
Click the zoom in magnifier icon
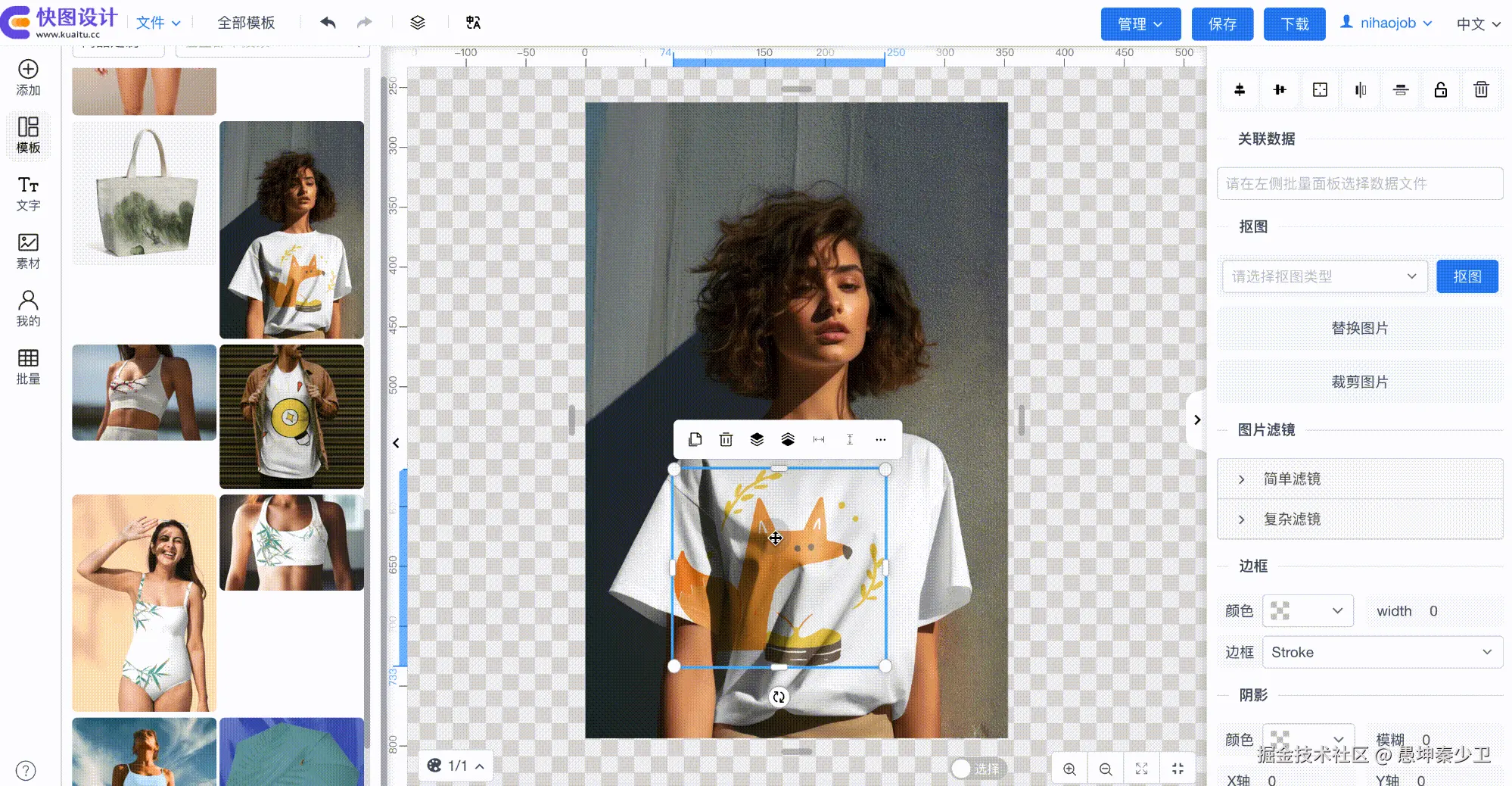[1069, 769]
